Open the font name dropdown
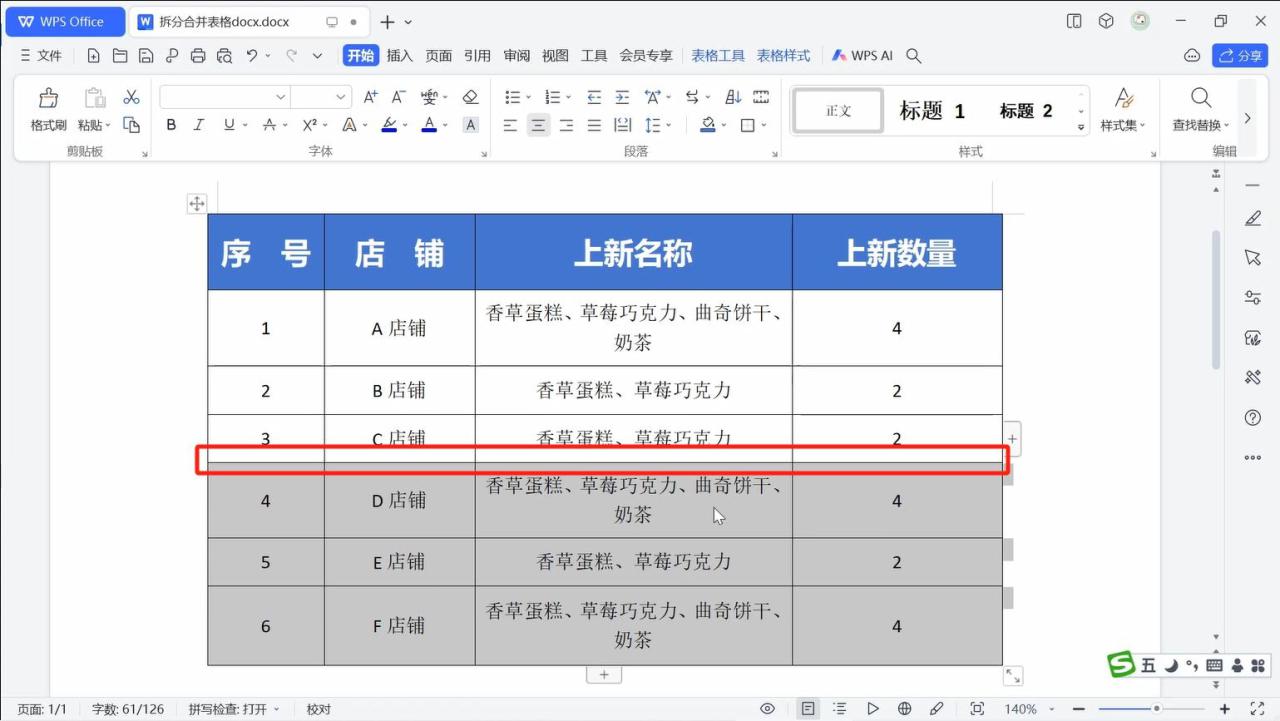The height and width of the screenshot is (721, 1280). click(281, 97)
